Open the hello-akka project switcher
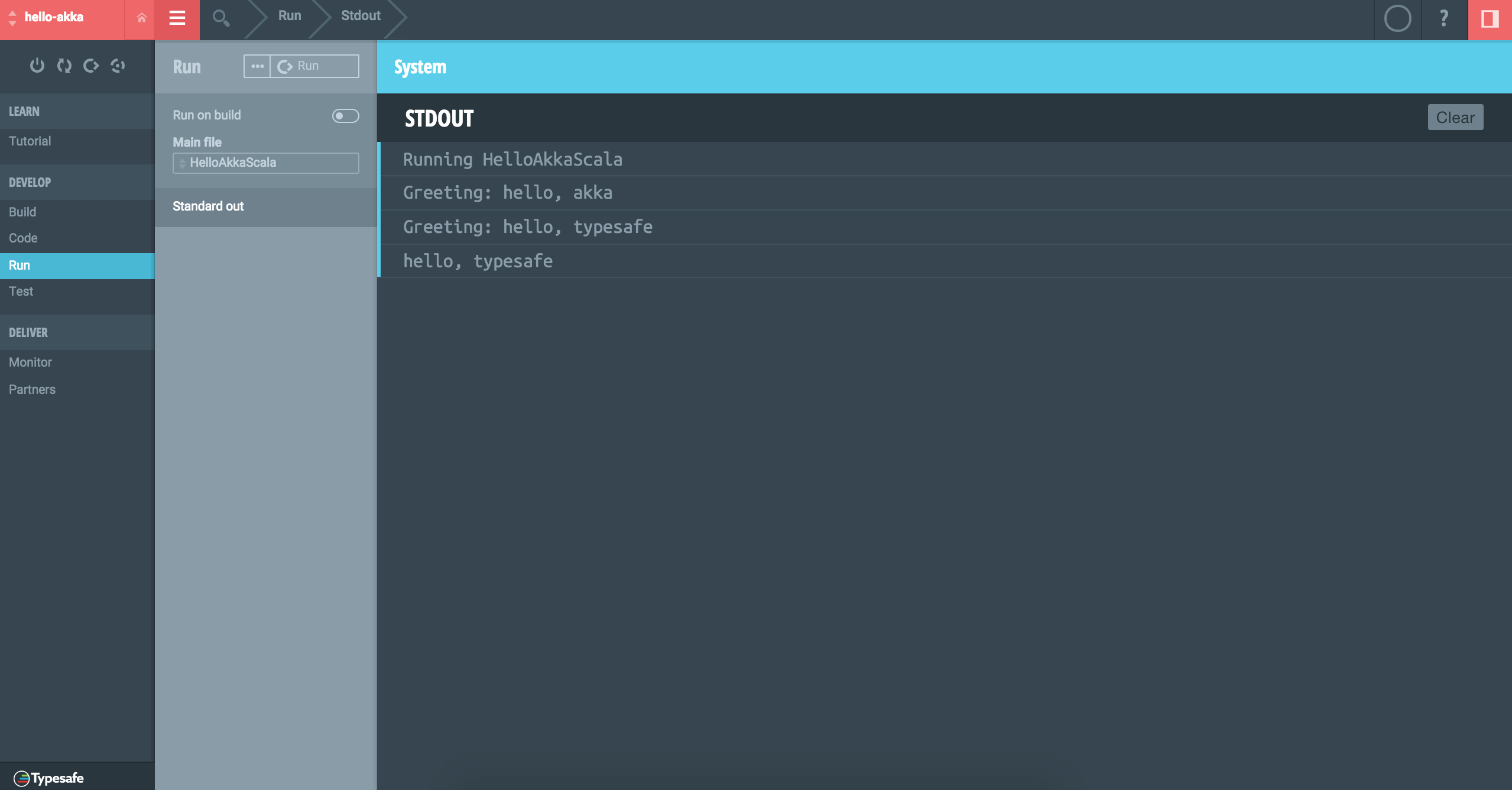Image resolution: width=1512 pixels, height=790 pixels. (x=53, y=18)
